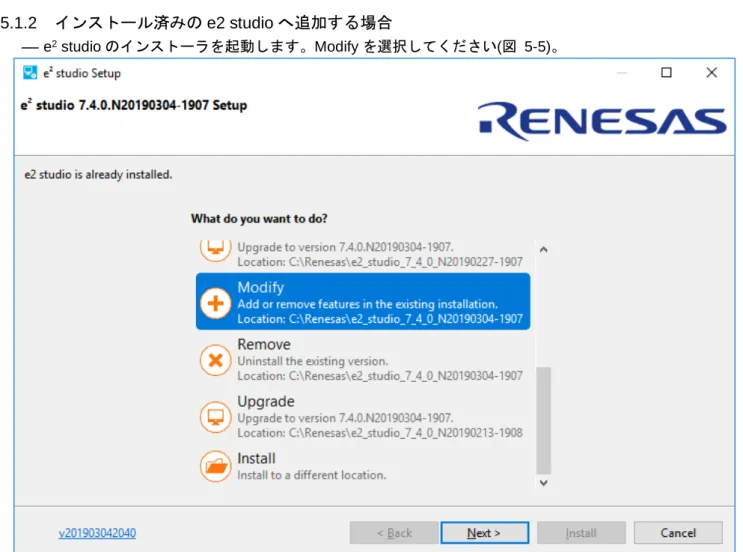Click the partially visible top Upgrade monitor icon
743x552 pixels.
pos(216,250)
